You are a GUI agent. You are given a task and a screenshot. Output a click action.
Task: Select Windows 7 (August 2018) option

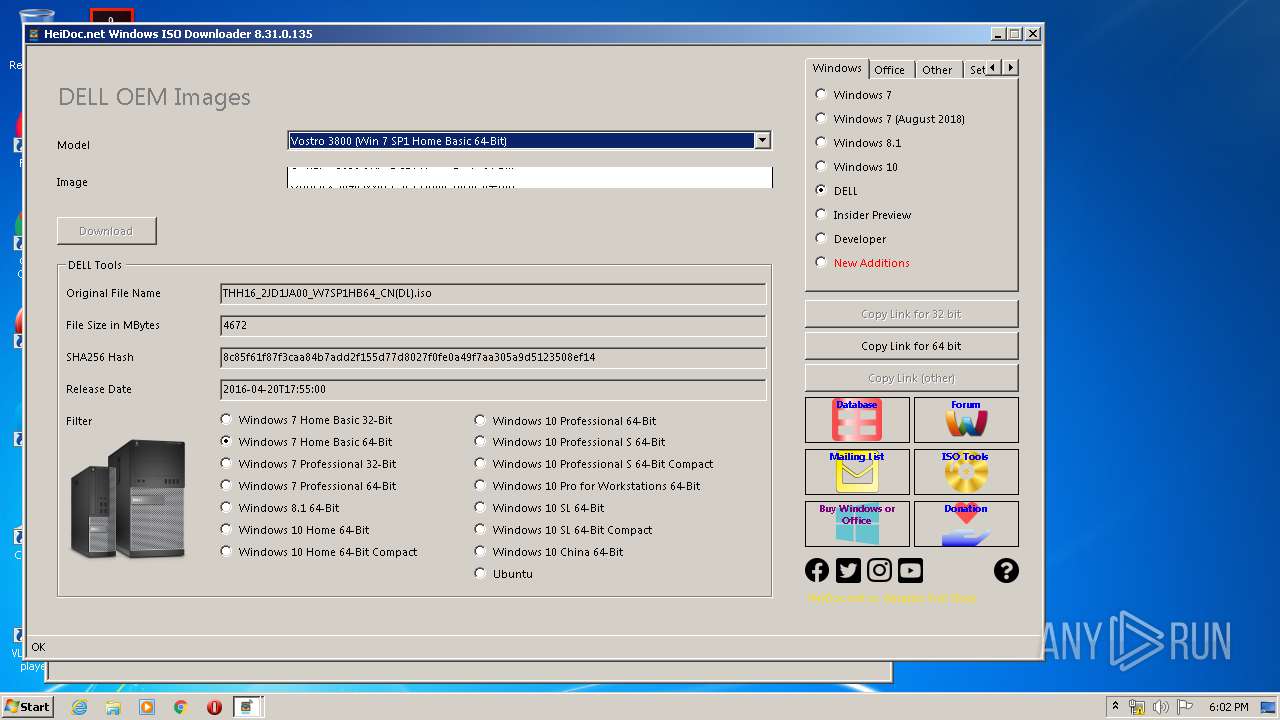pyautogui.click(x=890, y=119)
